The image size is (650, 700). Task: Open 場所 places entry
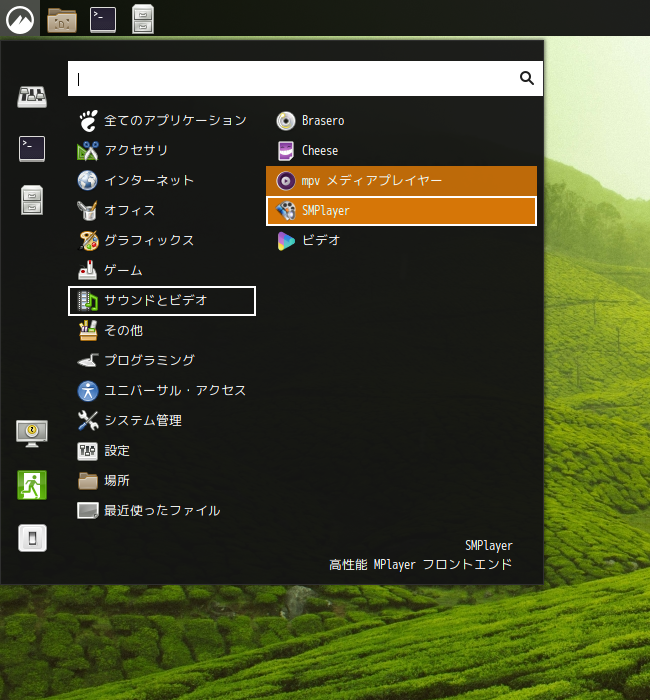[162, 481]
